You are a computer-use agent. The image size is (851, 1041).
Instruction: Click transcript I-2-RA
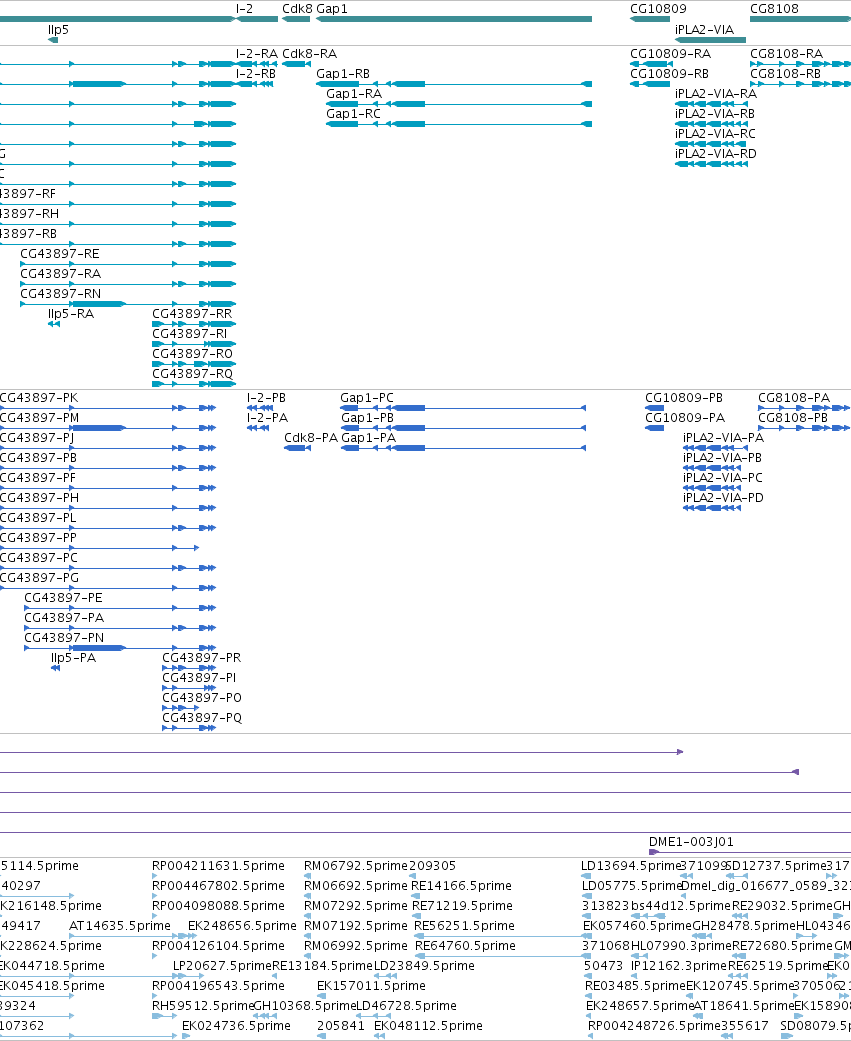[x=256, y=54]
